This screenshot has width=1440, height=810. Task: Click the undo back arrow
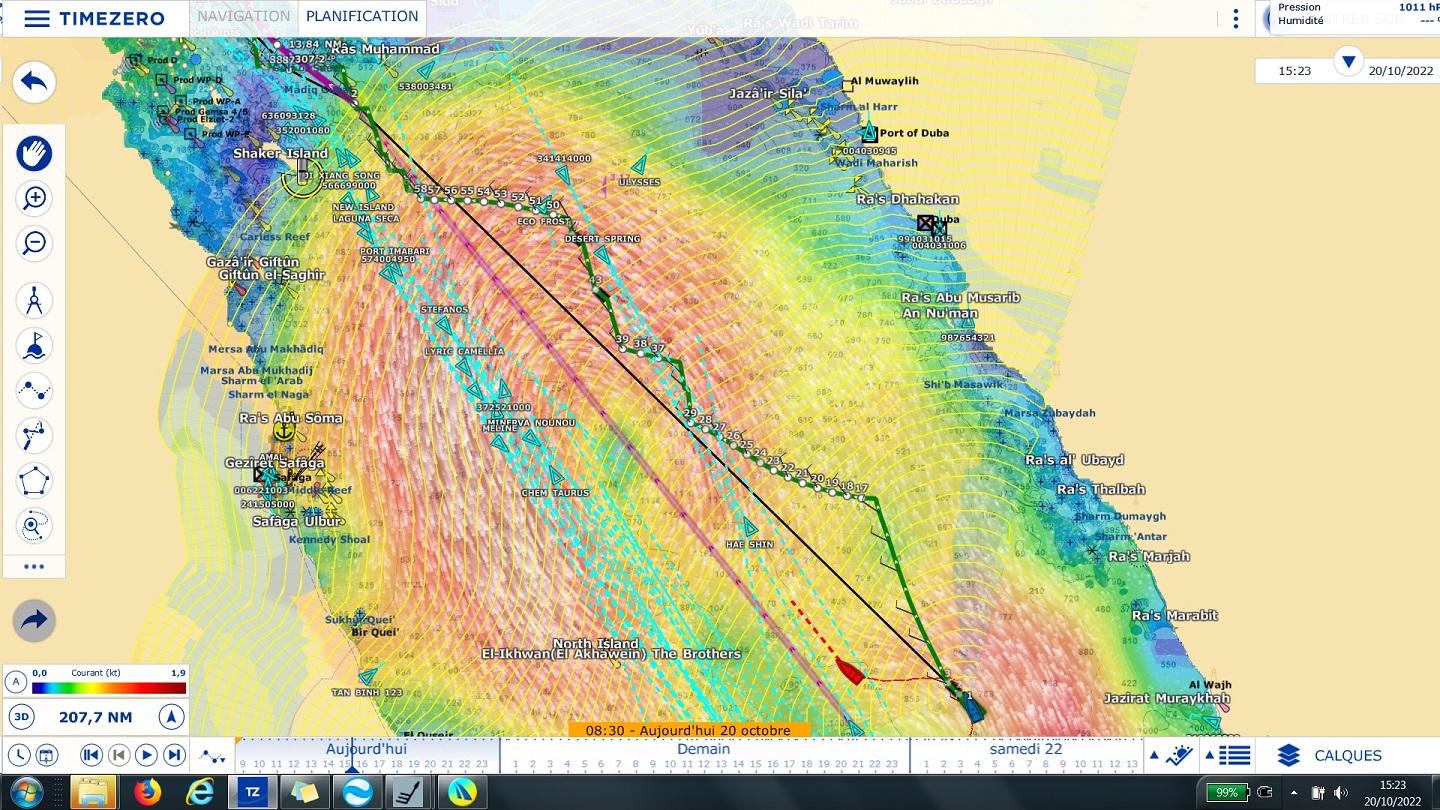point(34,82)
